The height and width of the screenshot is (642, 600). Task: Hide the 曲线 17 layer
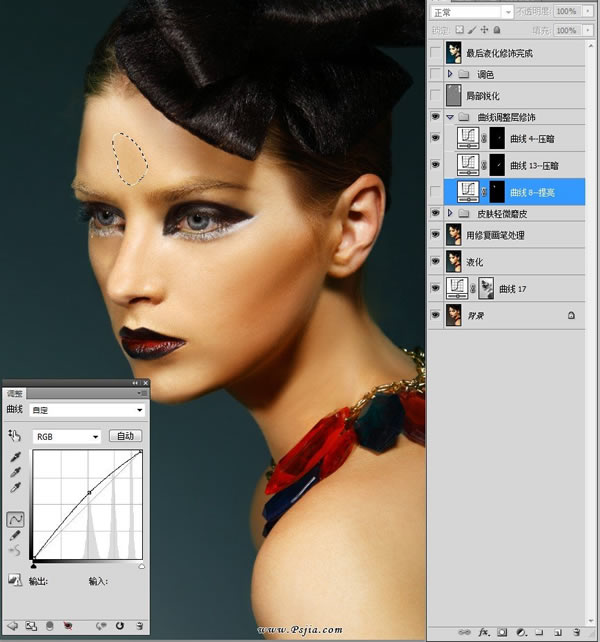click(x=435, y=288)
